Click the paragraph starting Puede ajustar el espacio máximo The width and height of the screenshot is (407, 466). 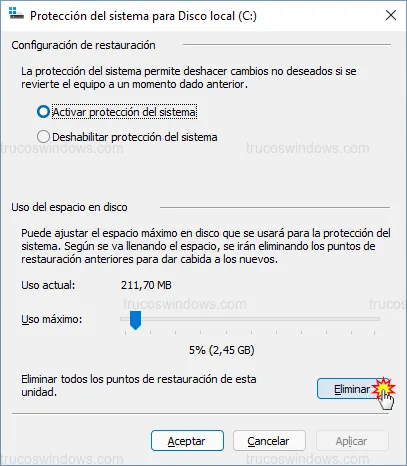coord(206,246)
